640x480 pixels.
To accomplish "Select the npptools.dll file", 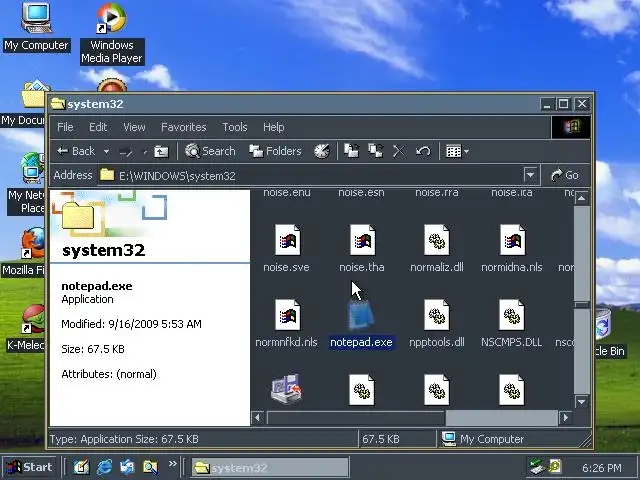I will (437, 324).
